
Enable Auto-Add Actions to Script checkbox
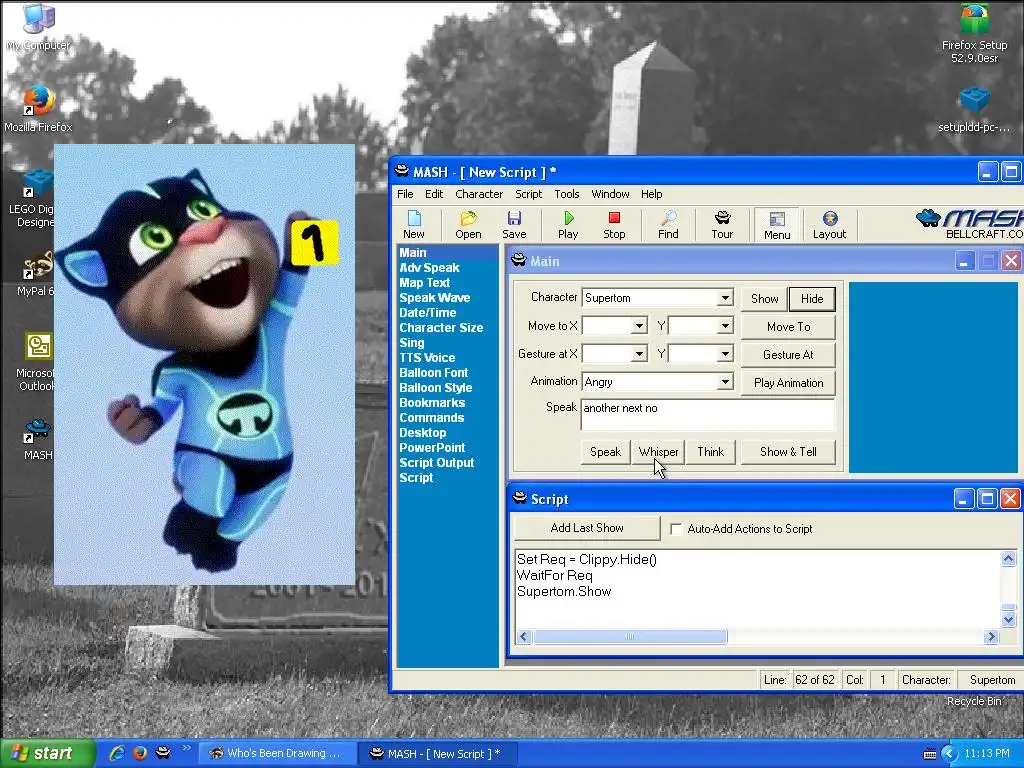677,529
